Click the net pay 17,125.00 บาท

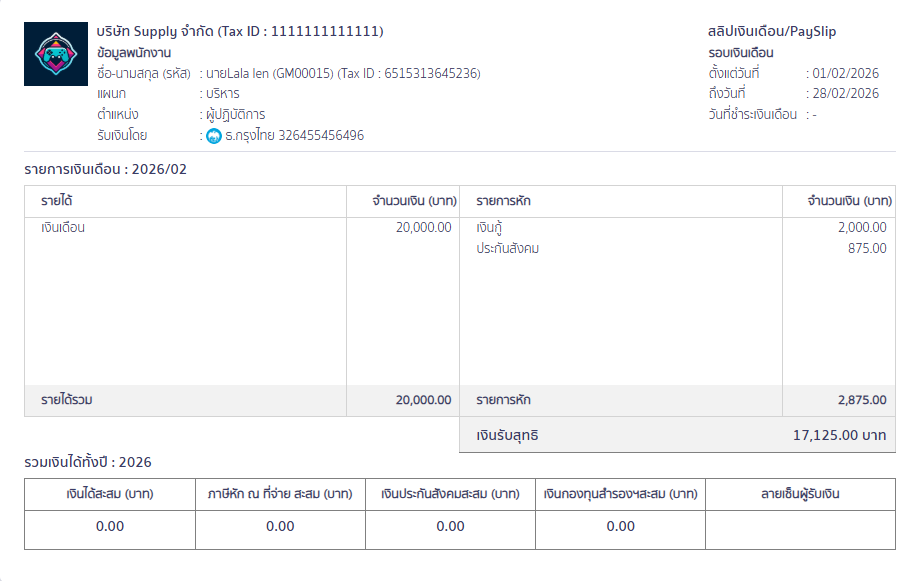(838, 435)
